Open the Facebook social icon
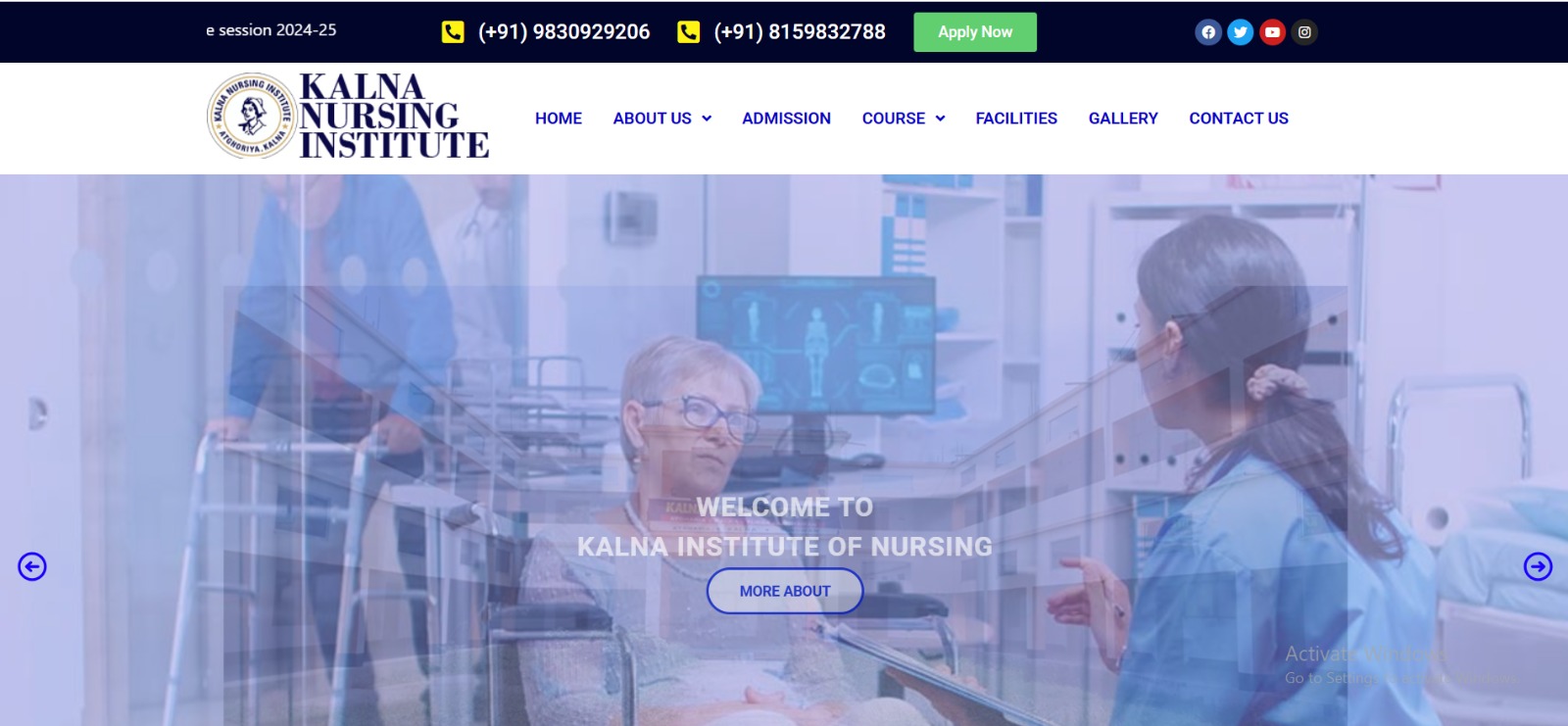This screenshot has width=1568, height=726. click(x=1208, y=32)
